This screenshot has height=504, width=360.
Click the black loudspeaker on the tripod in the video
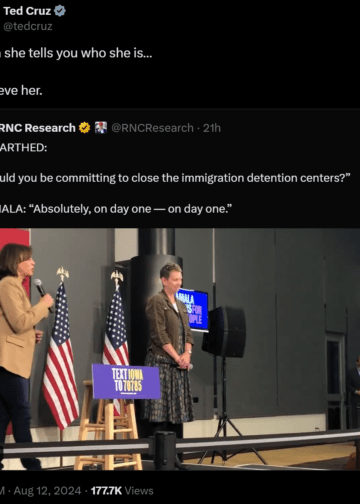tap(224, 331)
